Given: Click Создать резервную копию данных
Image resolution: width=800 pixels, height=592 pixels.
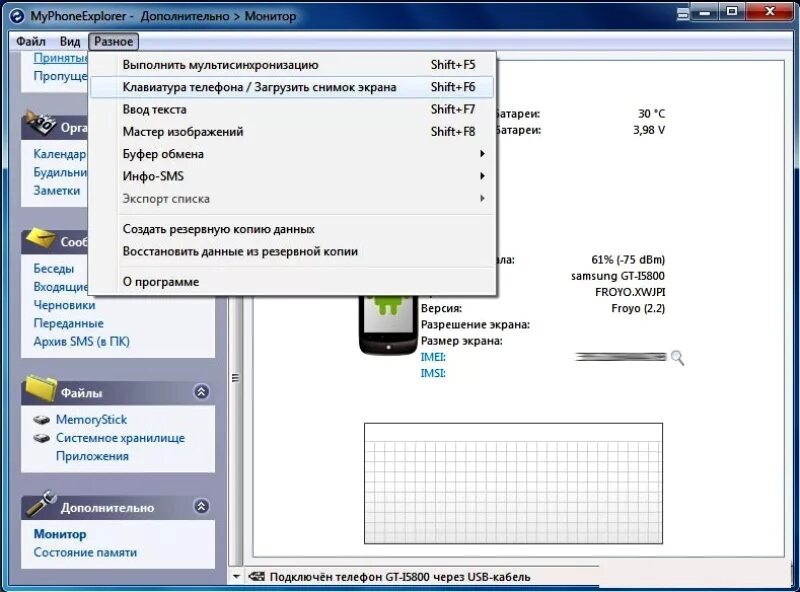Looking at the screenshot, I should click(x=292, y=229).
